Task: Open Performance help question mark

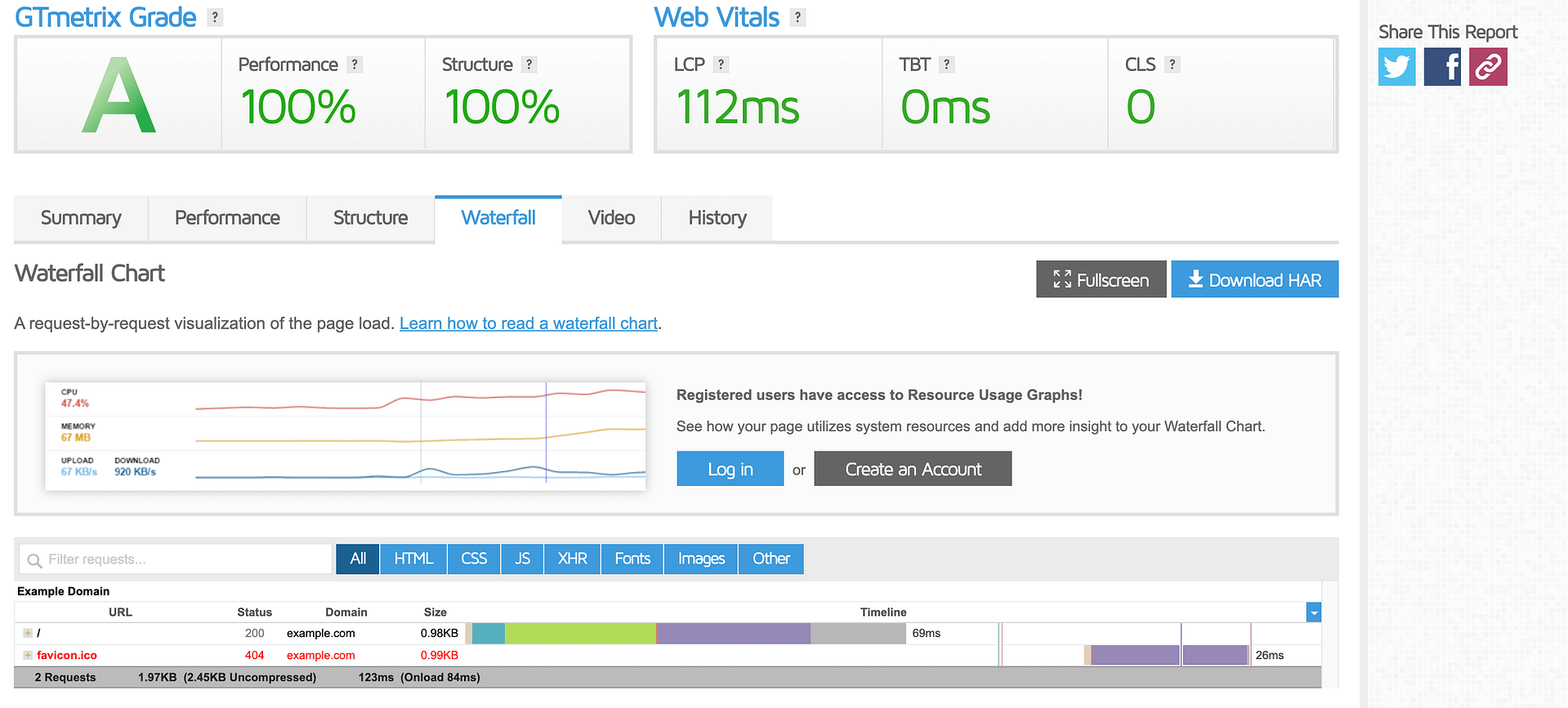Action: (x=355, y=65)
